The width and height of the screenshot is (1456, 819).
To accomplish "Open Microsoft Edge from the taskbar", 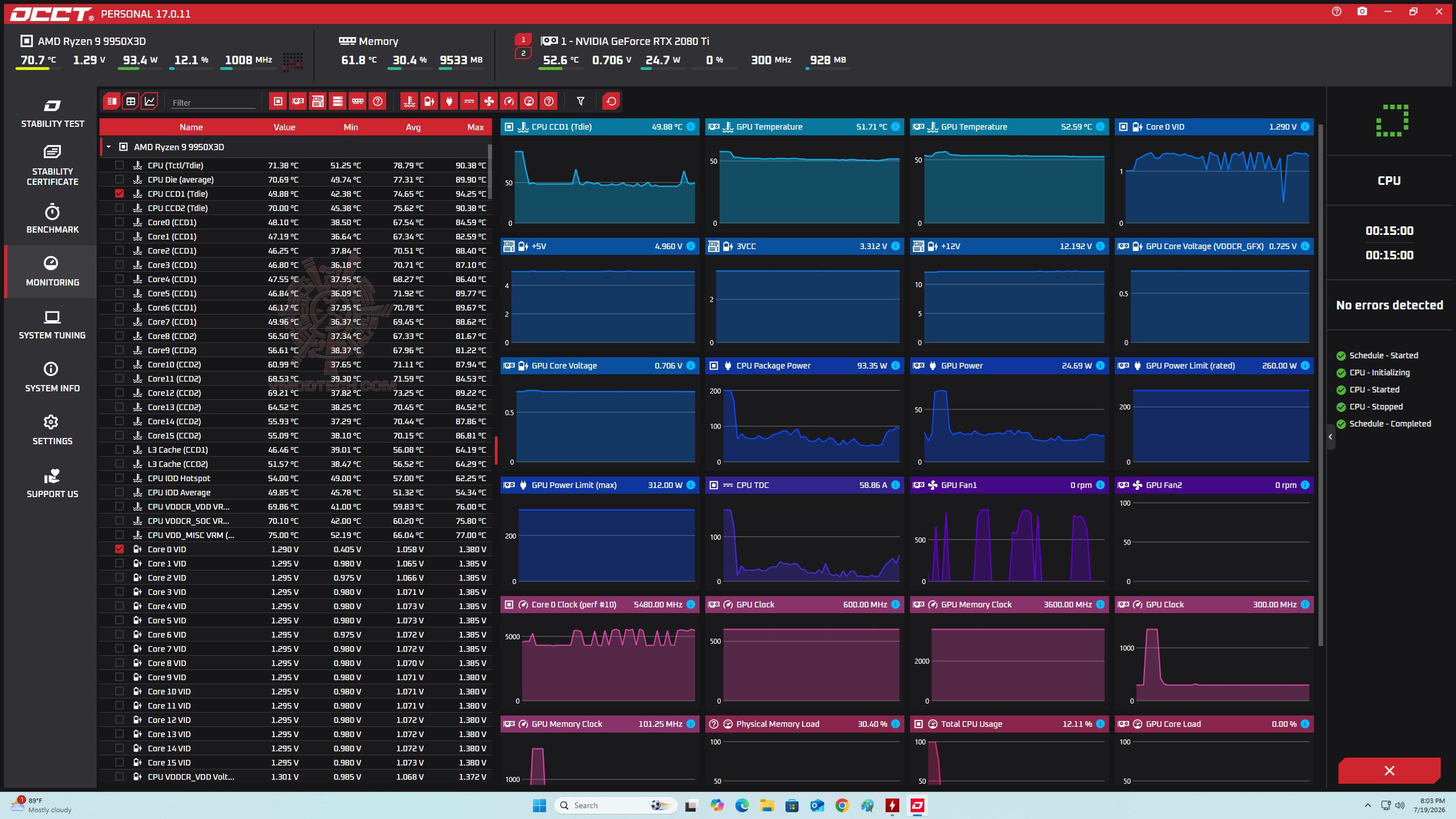I will click(742, 805).
